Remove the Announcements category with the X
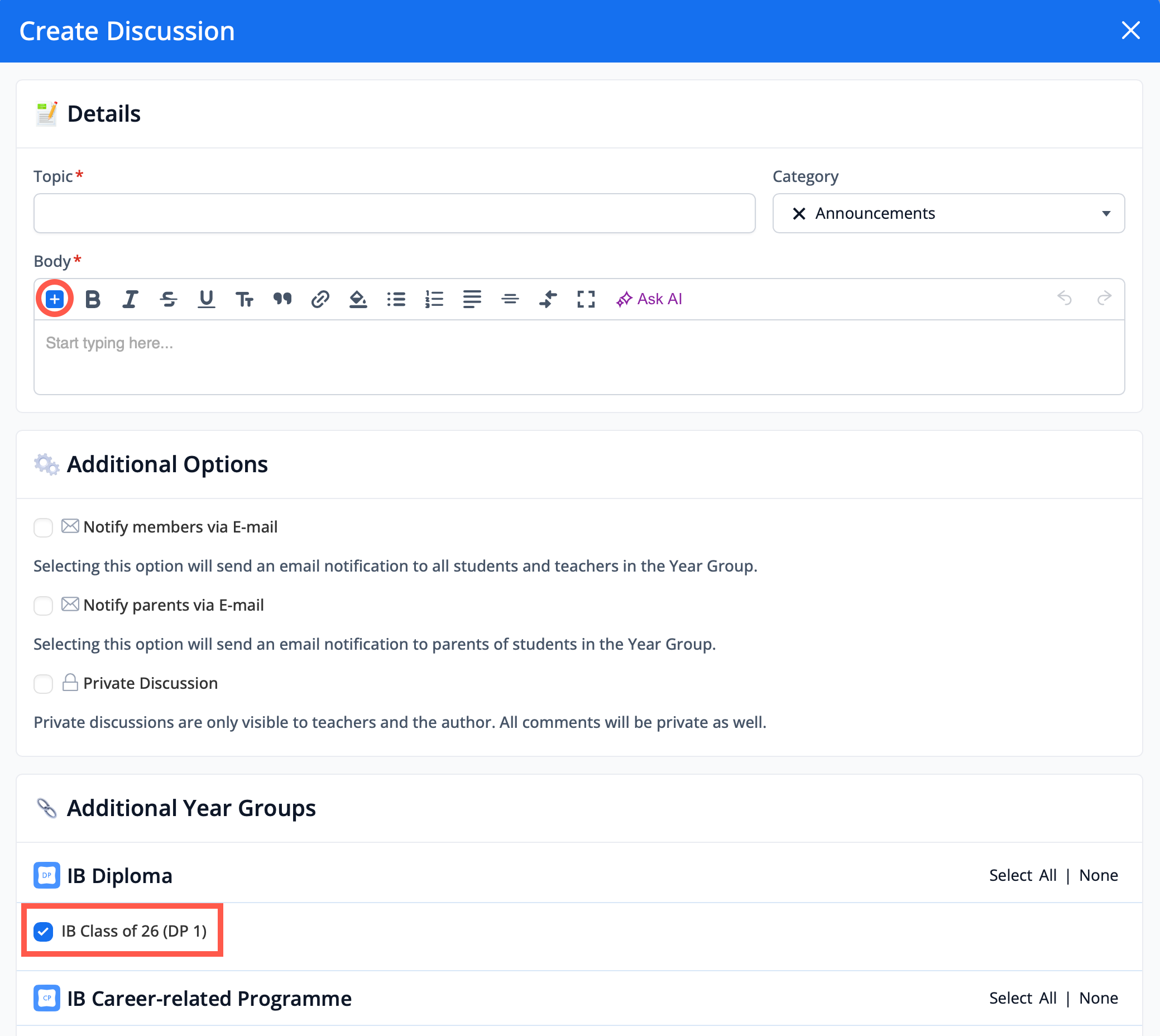This screenshot has height=1036, width=1160. [x=799, y=213]
